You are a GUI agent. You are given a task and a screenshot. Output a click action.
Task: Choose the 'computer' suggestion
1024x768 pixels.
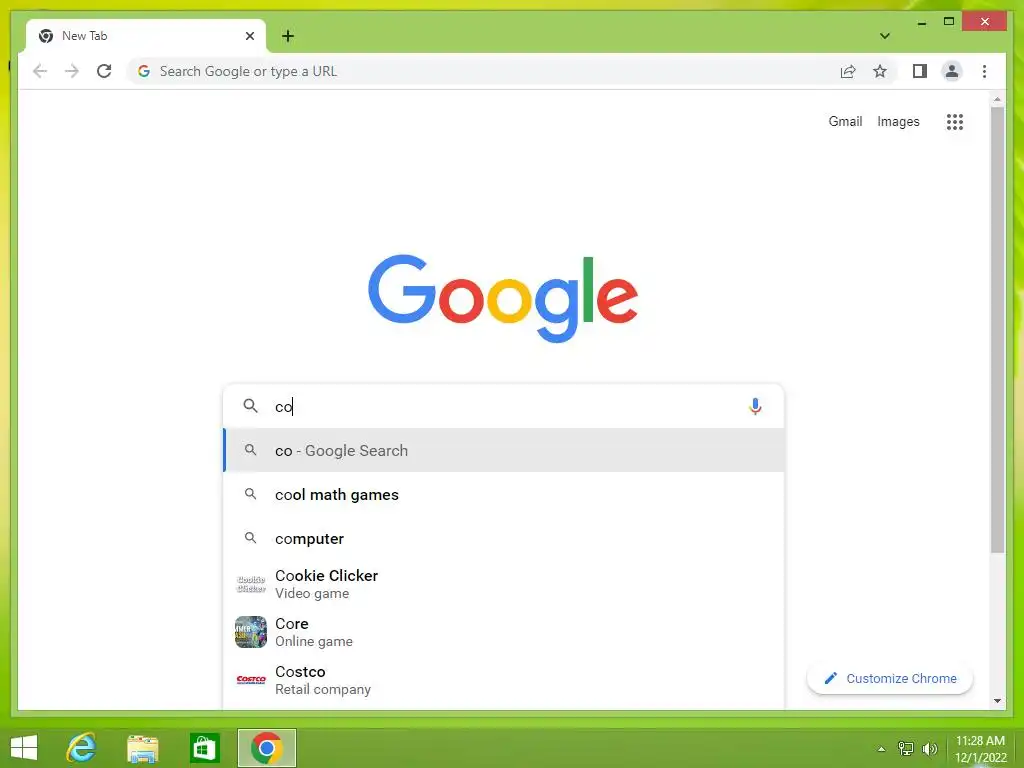coord(504,539)
